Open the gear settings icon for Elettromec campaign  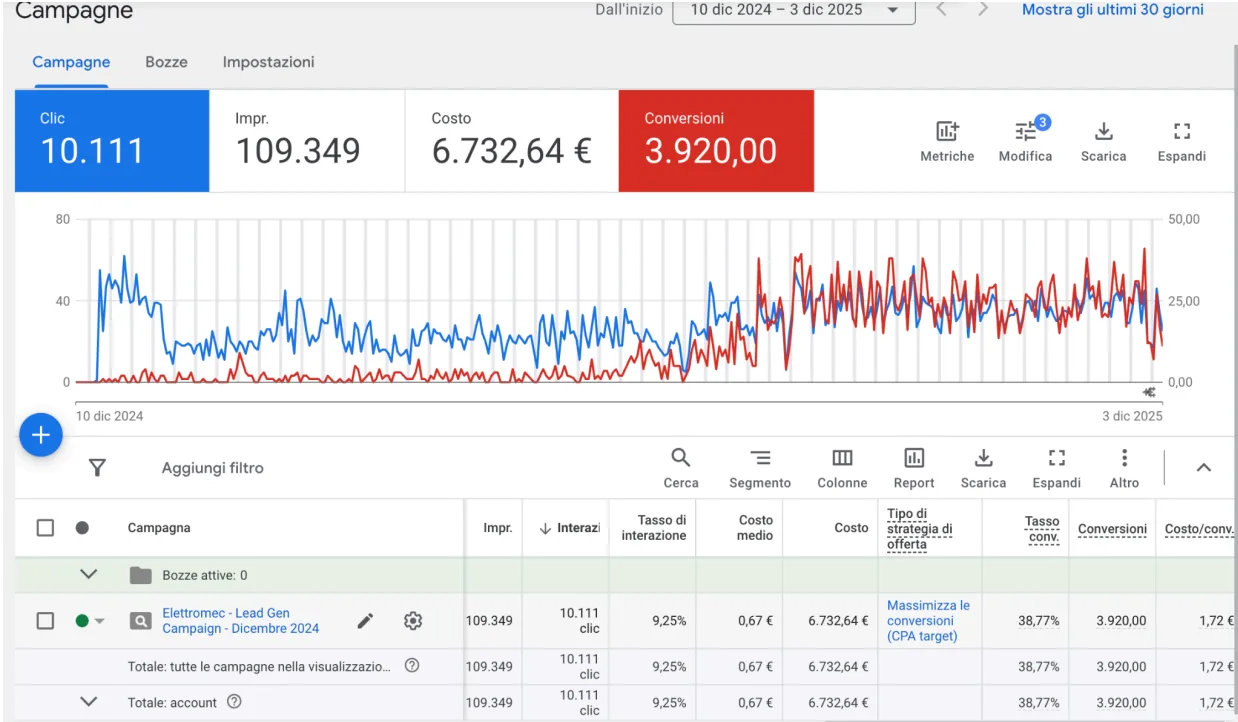413,621
